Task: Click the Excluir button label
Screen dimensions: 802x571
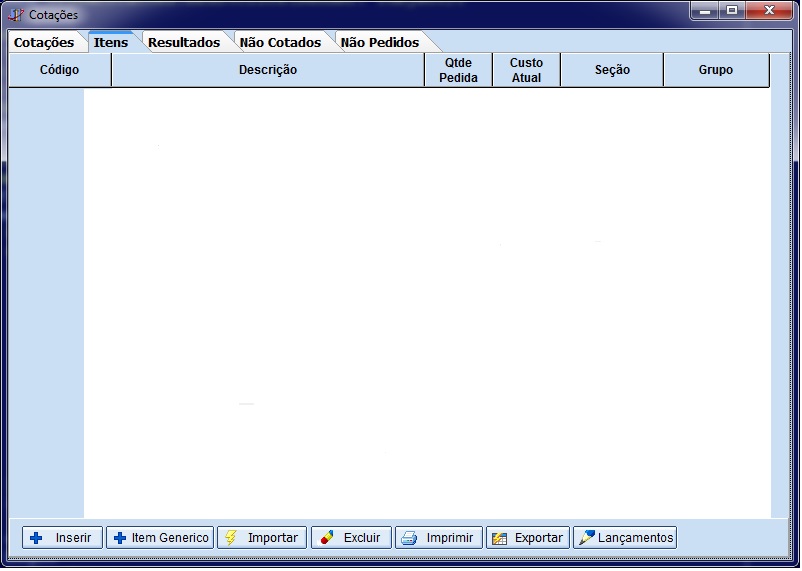Action: tap(362, 538)
